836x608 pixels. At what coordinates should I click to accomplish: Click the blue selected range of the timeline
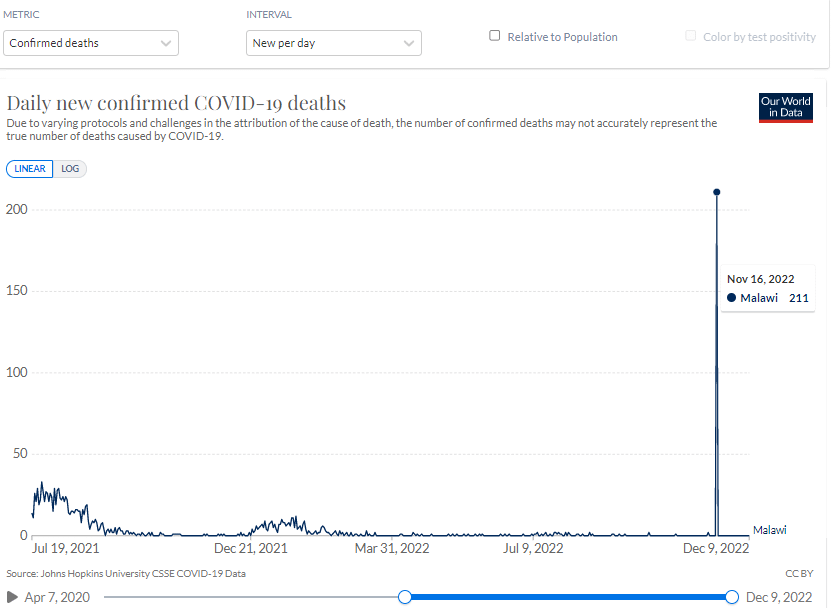pyautogui.click(x=568, y=597)
